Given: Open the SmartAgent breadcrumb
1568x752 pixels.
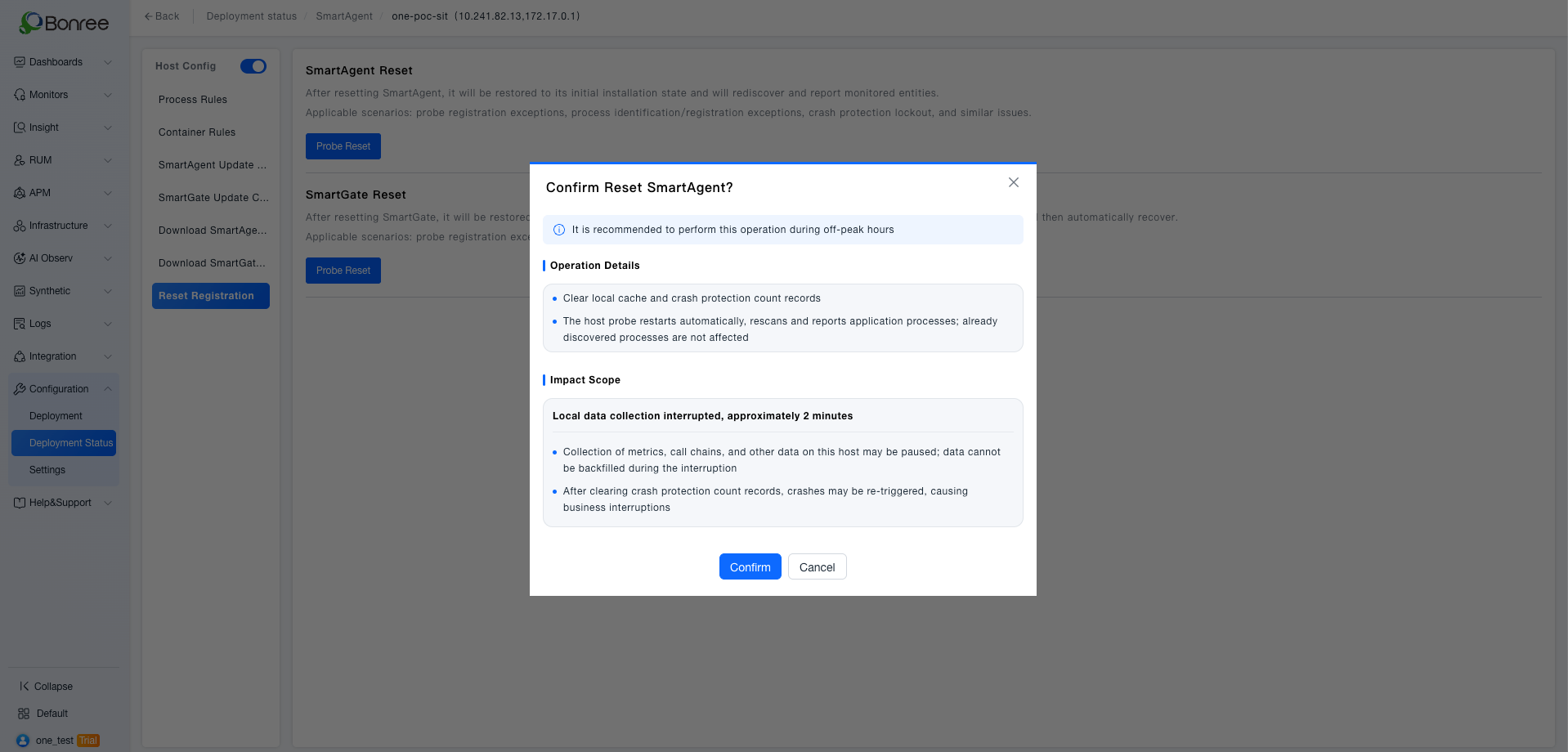Looking at the screenshot, I should tap(344, 16).
